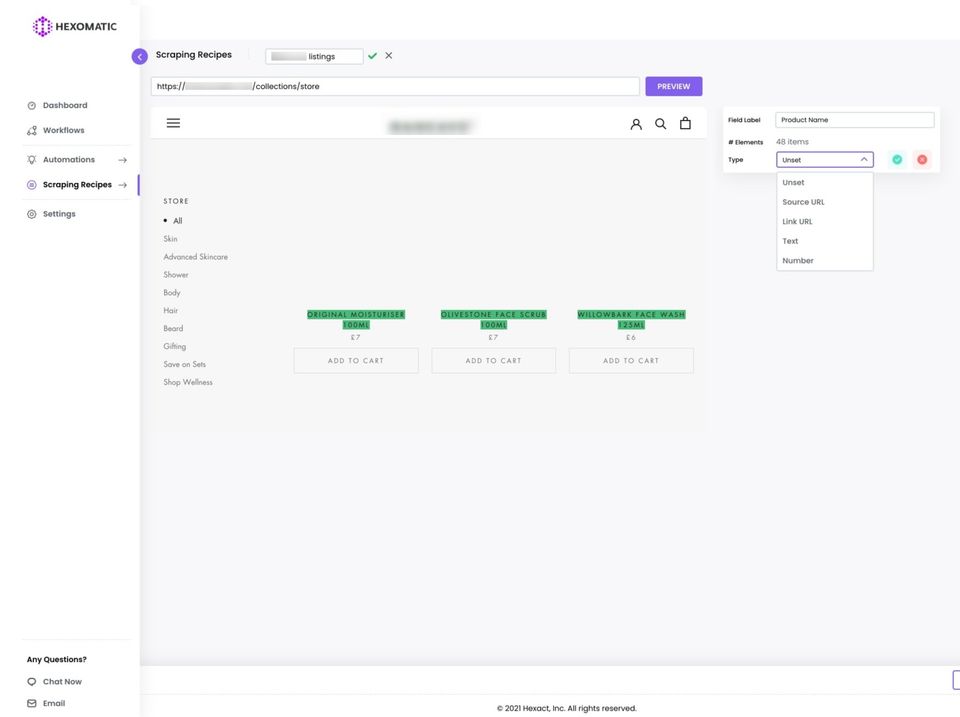Open the hamburger menu in preview

173,123
